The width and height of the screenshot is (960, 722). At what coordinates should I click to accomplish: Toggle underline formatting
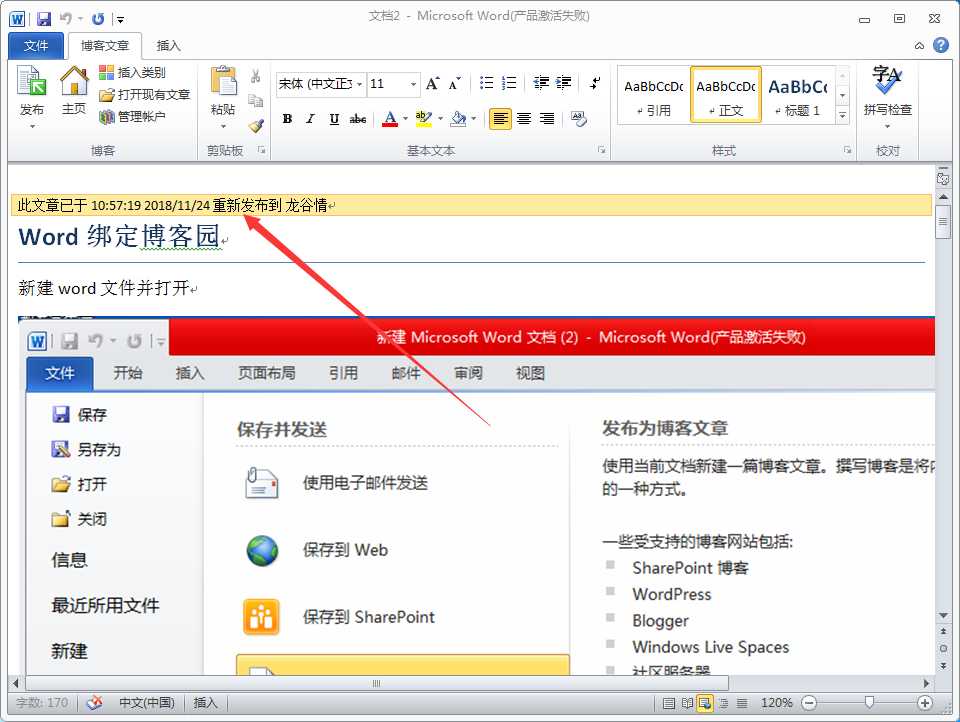point(334,119)
